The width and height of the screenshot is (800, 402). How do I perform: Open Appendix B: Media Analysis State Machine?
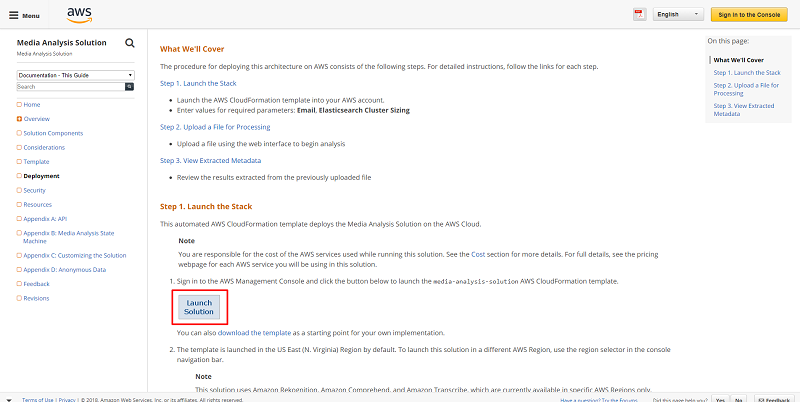69,237
